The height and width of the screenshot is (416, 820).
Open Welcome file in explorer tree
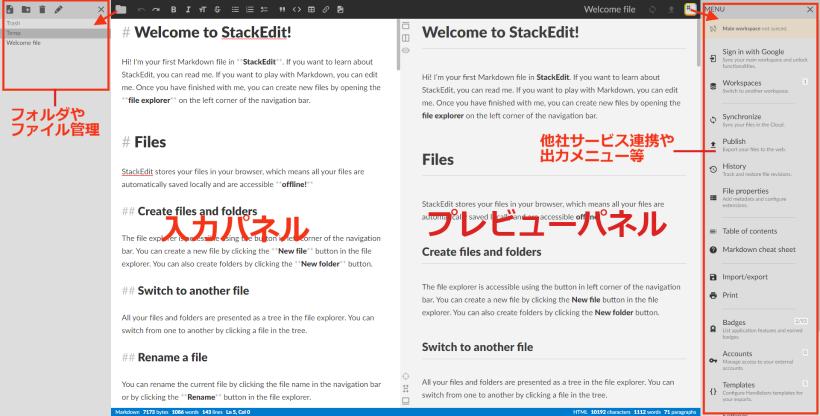coord(56,43)
